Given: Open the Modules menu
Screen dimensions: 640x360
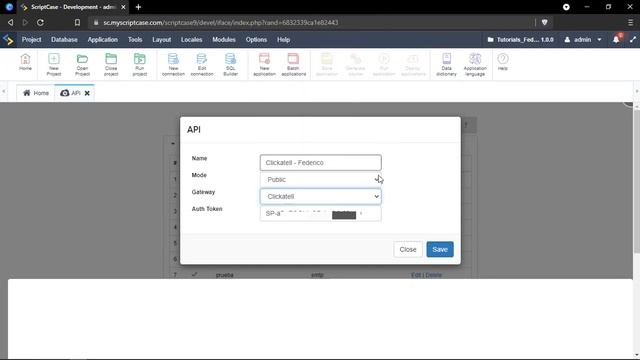Looking at the screenshot, I should tap(224, 40).
